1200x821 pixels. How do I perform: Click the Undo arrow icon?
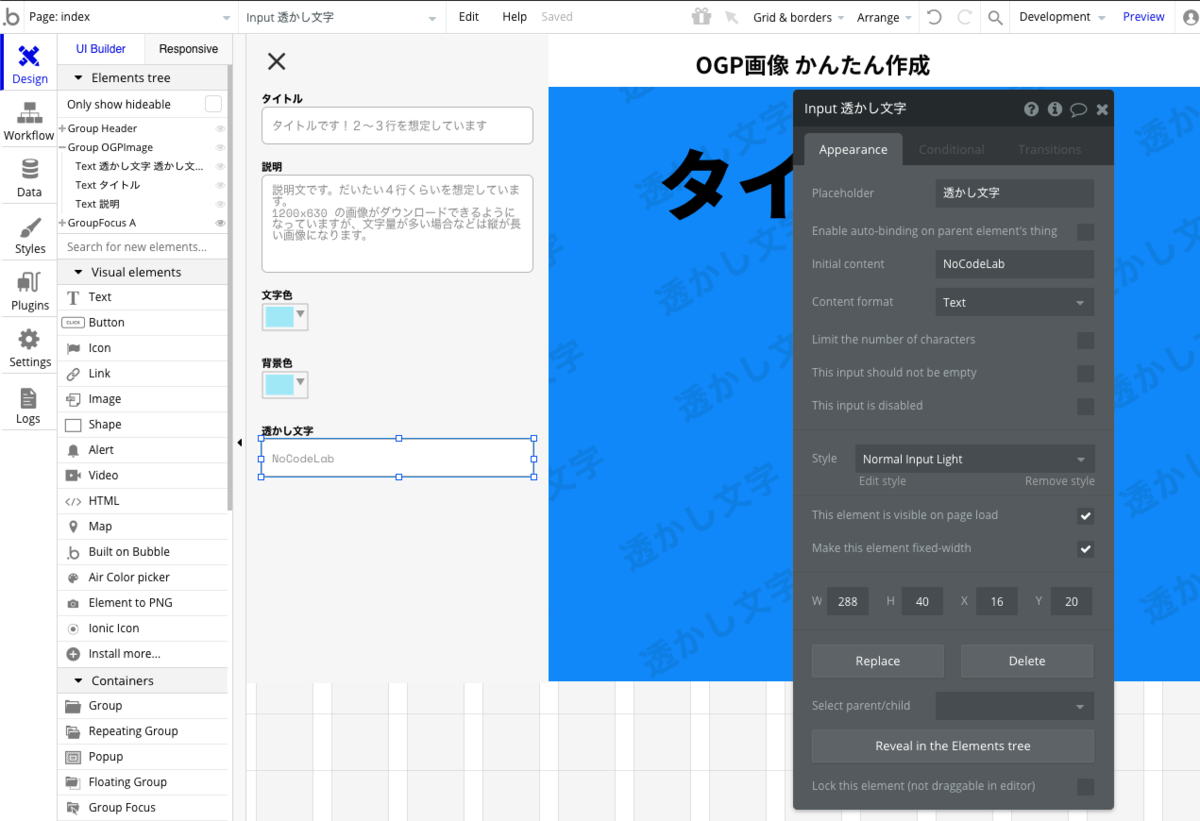934,17
